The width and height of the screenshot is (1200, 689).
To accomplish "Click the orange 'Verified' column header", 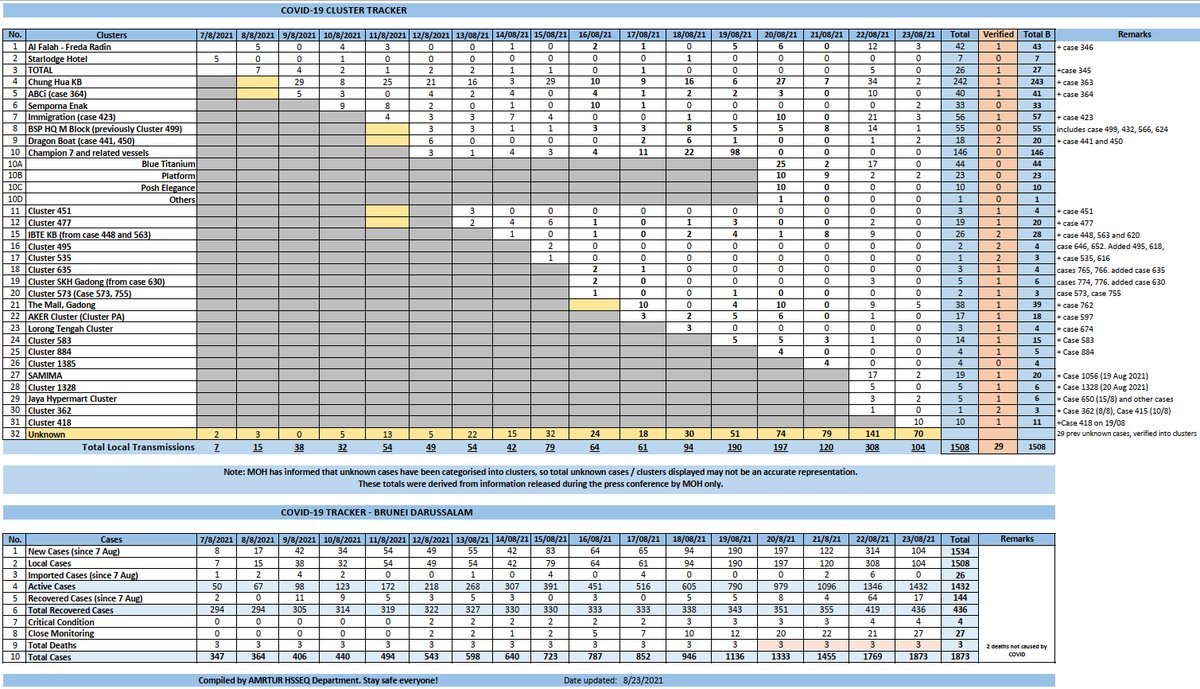I will pos(998,34).
